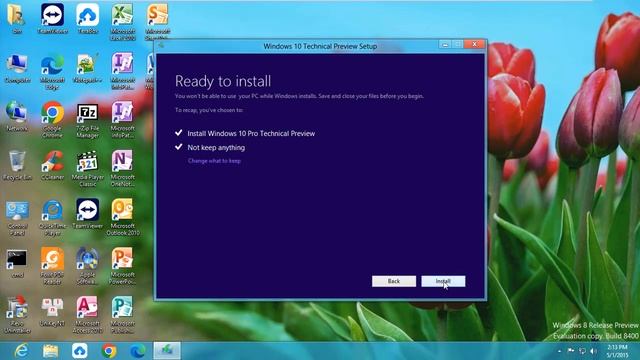Open Media Player Classic shortcut
Viewport: 640px width, 360px height.
(87, 169)
